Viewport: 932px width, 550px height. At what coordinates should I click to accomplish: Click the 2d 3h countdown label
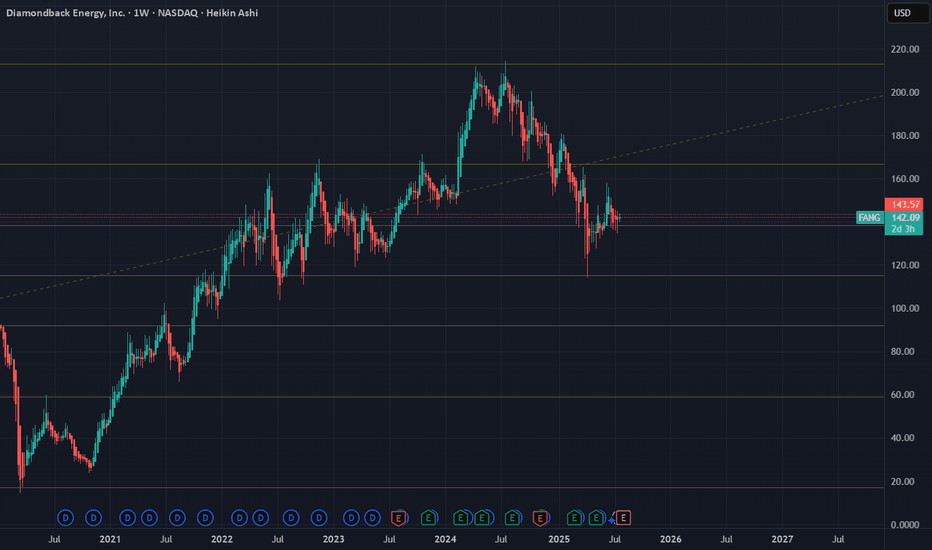(x=903, y=229)
